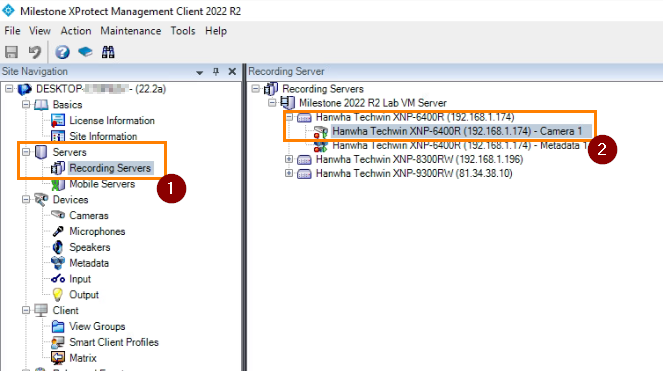Pin the Site Navigation panel

[216, 71]
